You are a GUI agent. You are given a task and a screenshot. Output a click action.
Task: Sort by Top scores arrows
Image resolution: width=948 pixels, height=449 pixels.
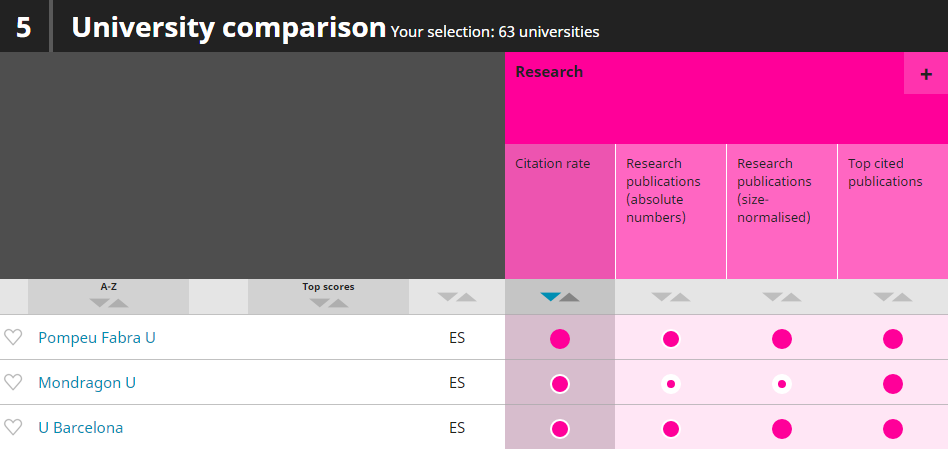click(x=328, y=302)
